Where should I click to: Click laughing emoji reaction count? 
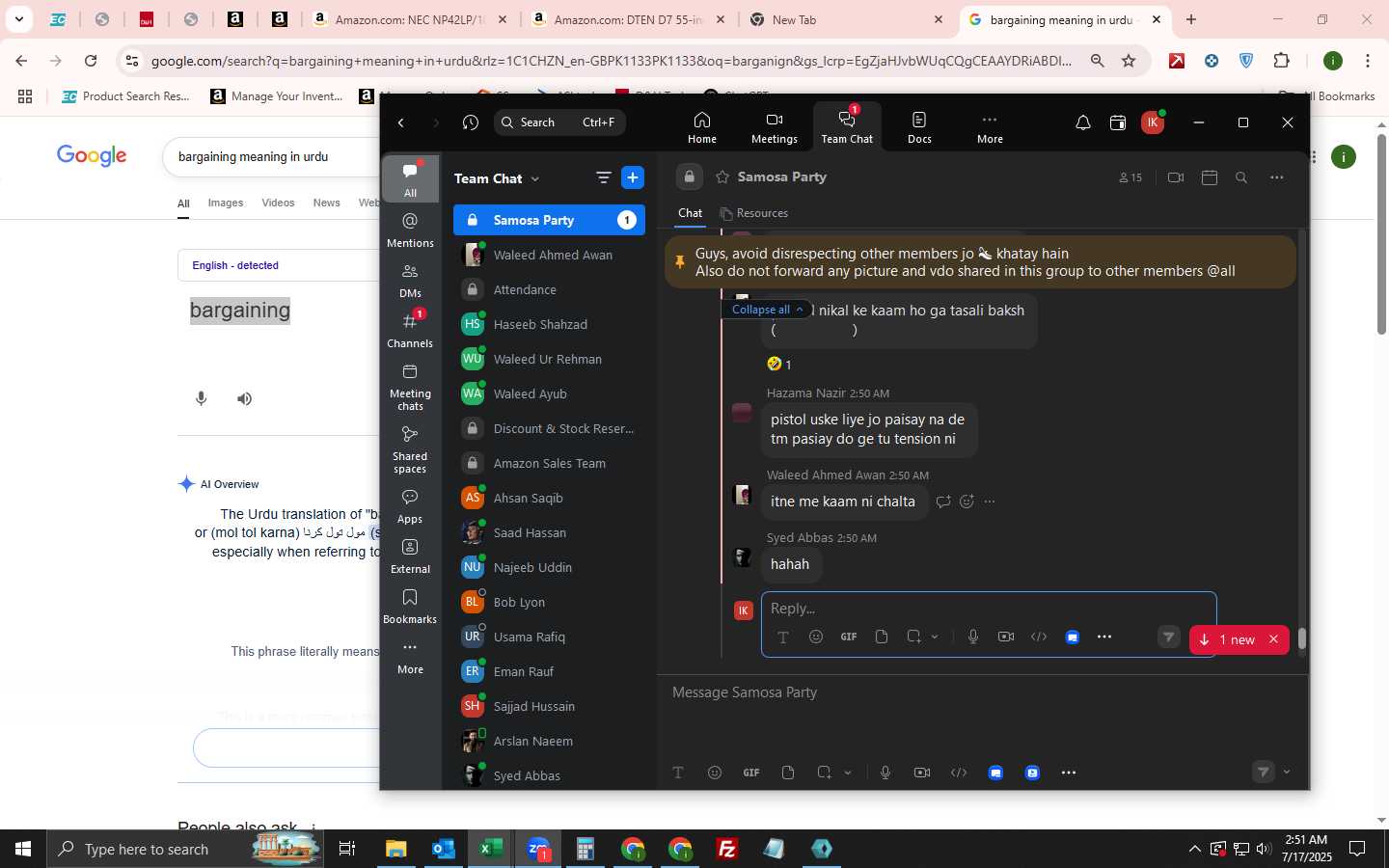pyautogui.click(x=778, y=364)
